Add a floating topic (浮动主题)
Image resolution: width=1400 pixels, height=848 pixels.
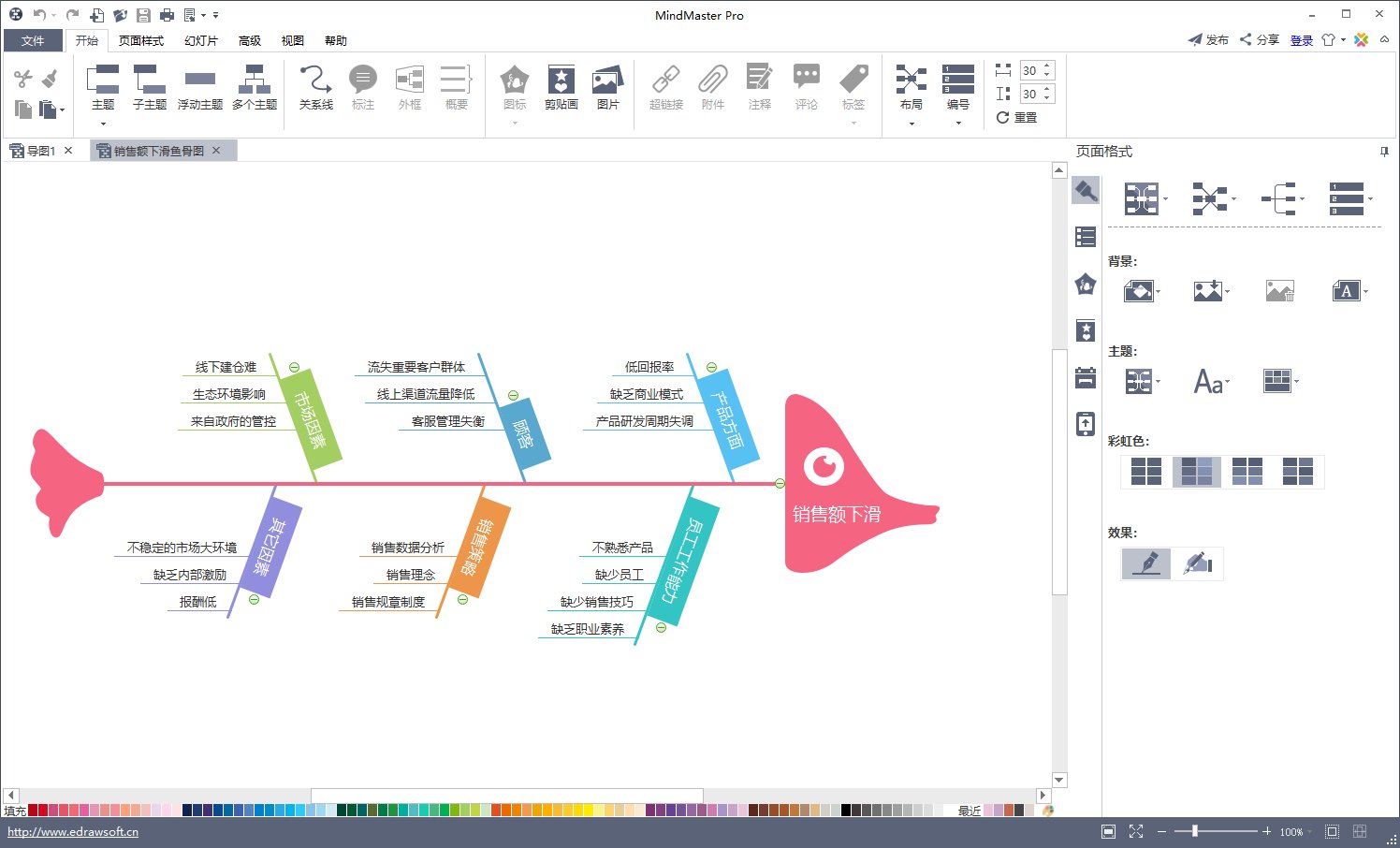pos(200,88)
